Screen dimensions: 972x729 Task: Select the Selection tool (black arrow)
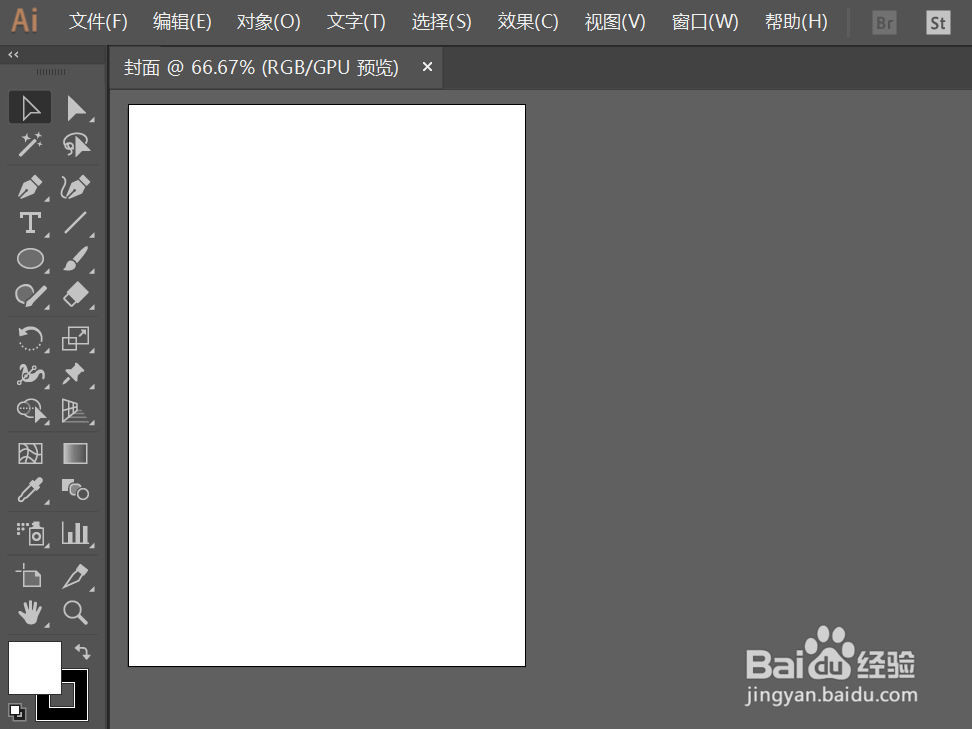pyautogui.click(x=30, y=107)
